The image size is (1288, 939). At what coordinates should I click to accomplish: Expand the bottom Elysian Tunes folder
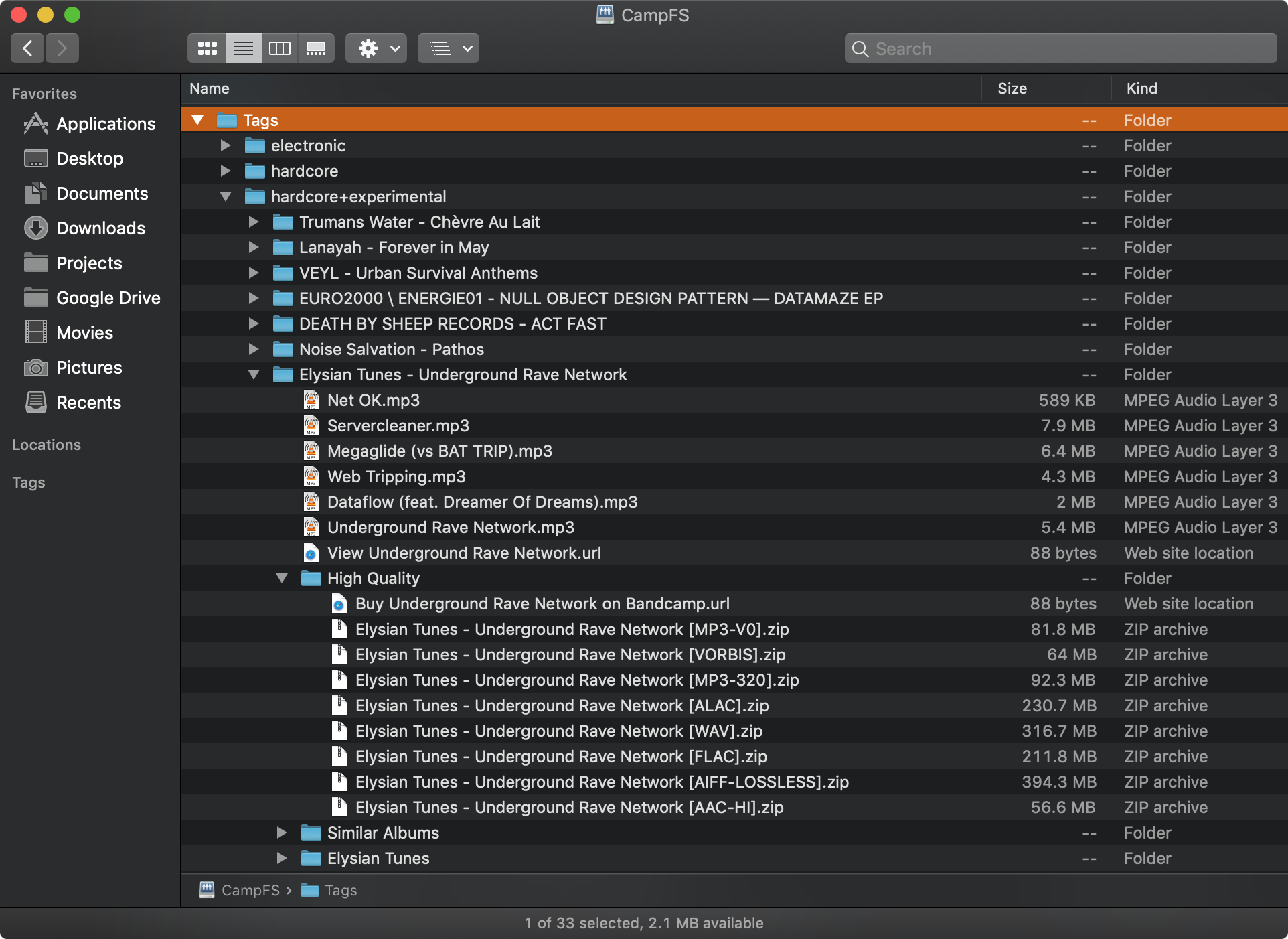pyautogui.click(x=282, y=859)
